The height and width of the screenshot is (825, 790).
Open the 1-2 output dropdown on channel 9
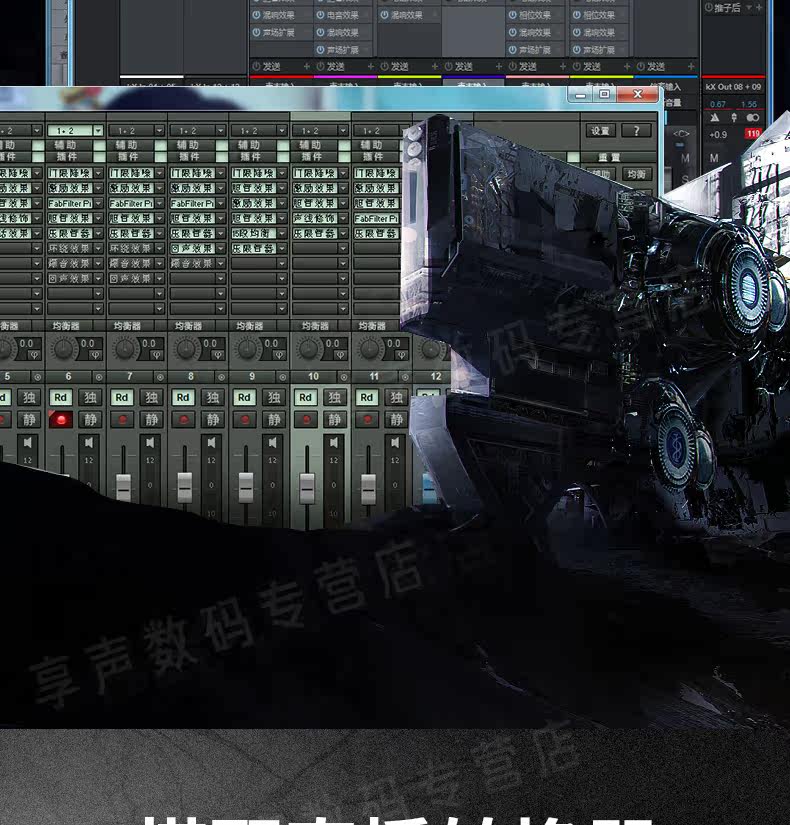282,130
